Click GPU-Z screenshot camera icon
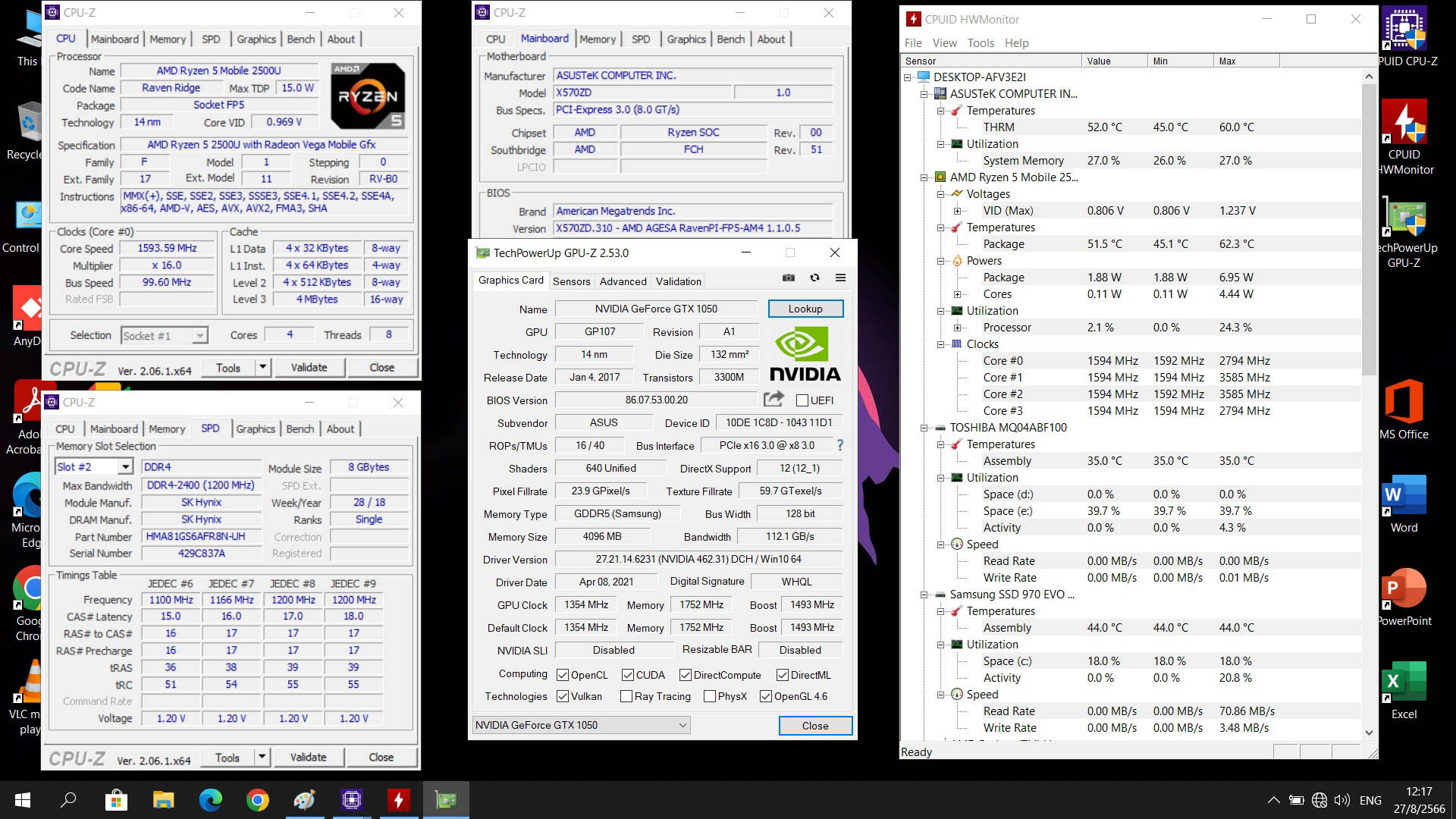Screen dimensions: 1456x819 pos(789,278)
